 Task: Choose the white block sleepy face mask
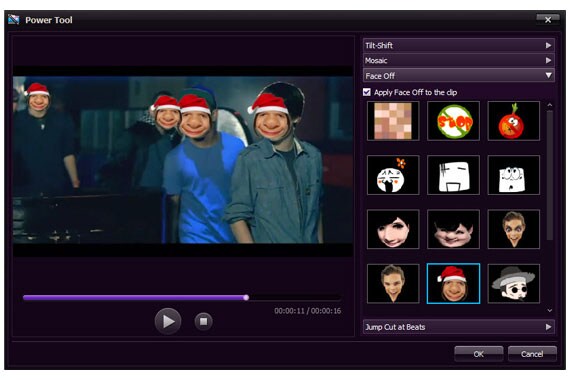click(x=453, y=175)
